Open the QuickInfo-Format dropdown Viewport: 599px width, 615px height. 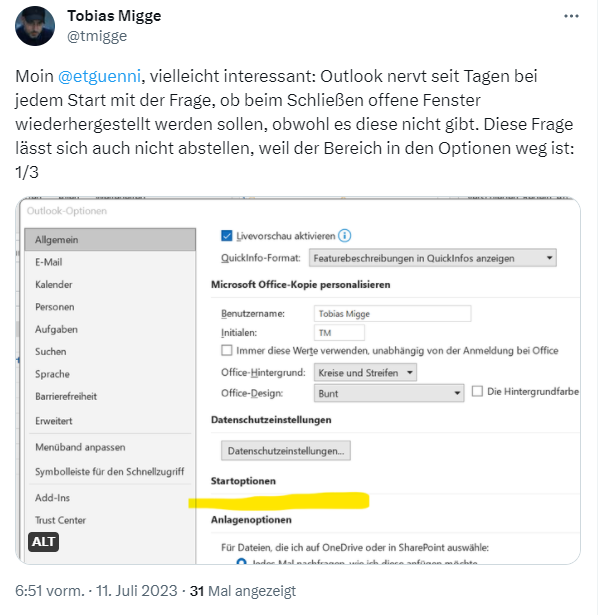point(432,258)
